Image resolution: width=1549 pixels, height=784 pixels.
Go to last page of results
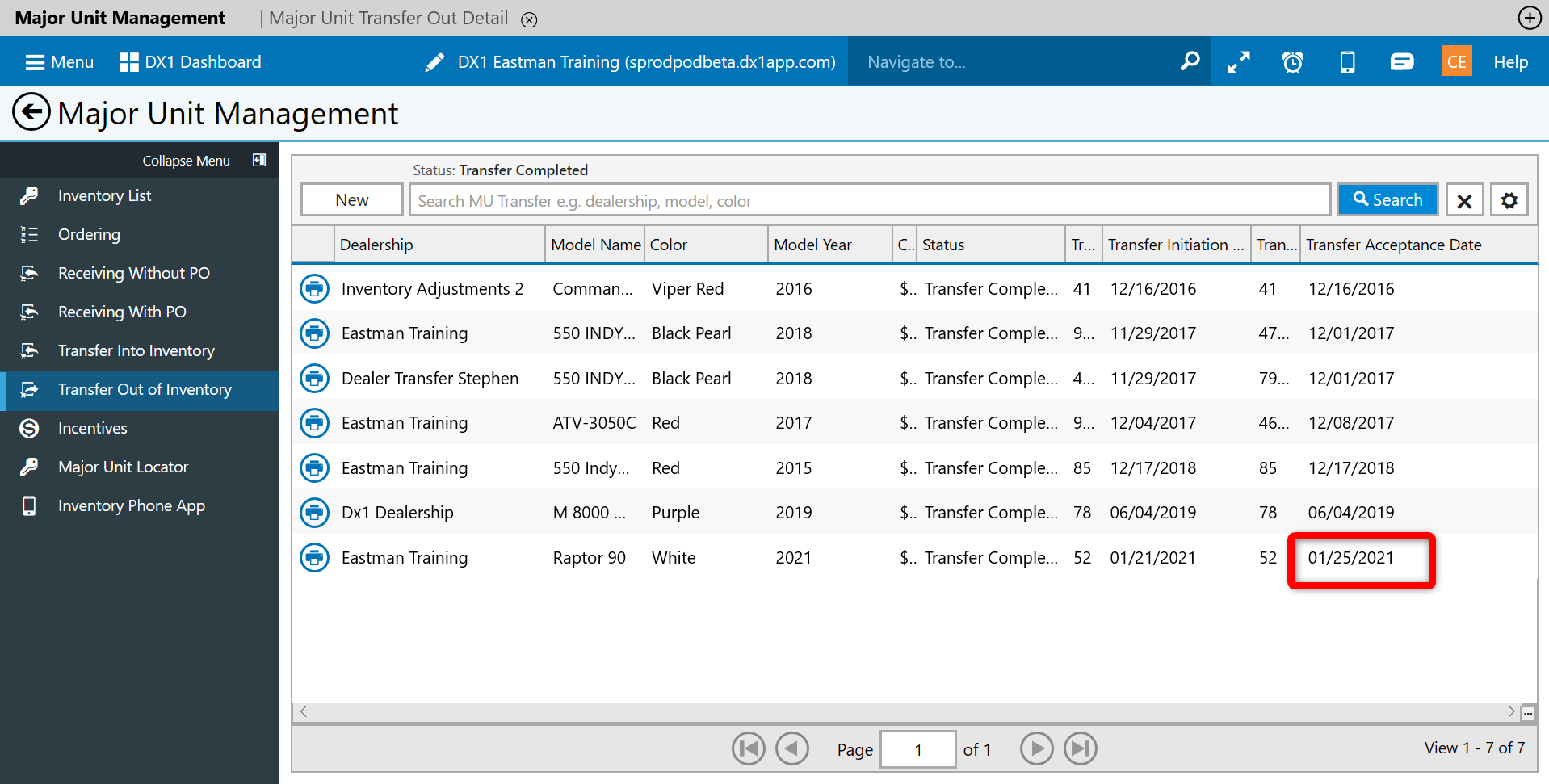tap(1080, 748)
